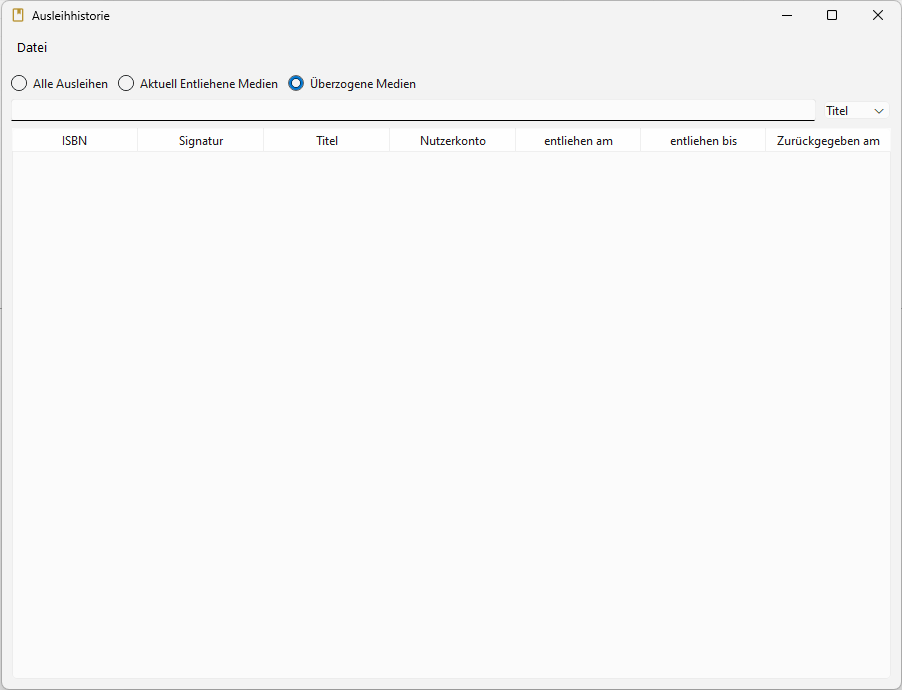This screenshot has width=902, height=690.
Task: Minimize the Ausleihhistorie window
Action: pyautogui.click(x=787, y=16)
